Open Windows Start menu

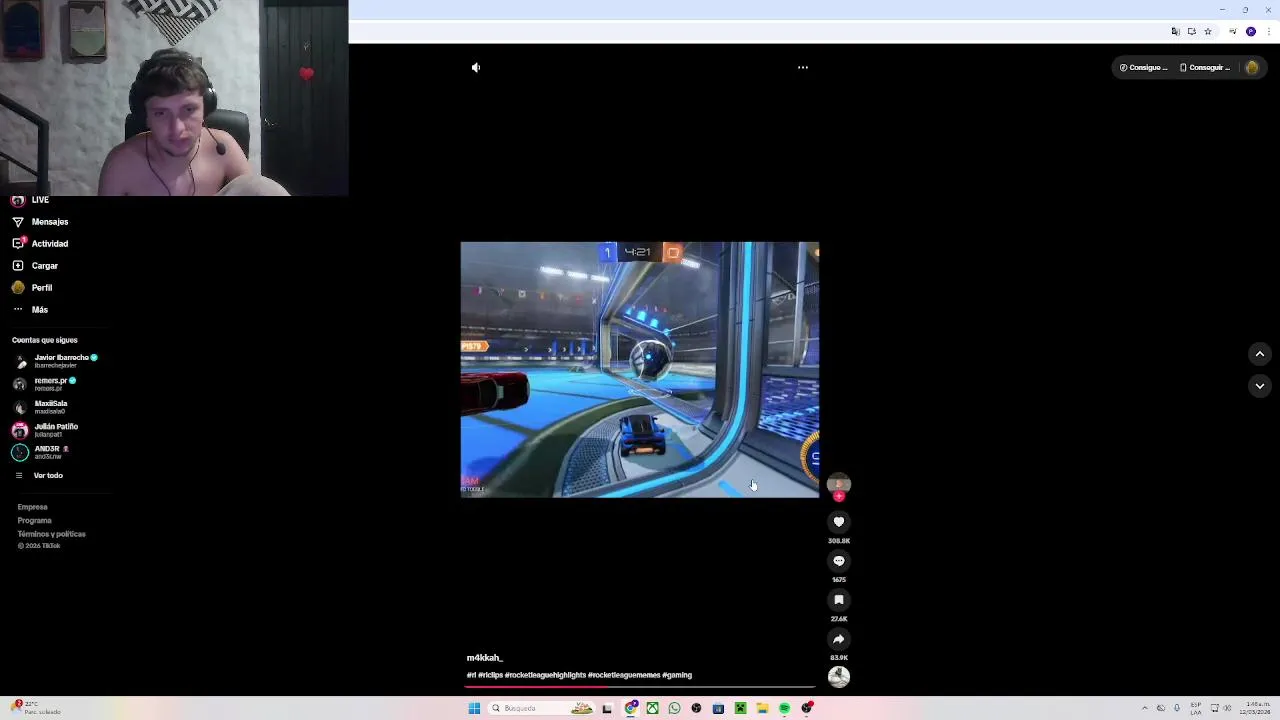point(474,708)
